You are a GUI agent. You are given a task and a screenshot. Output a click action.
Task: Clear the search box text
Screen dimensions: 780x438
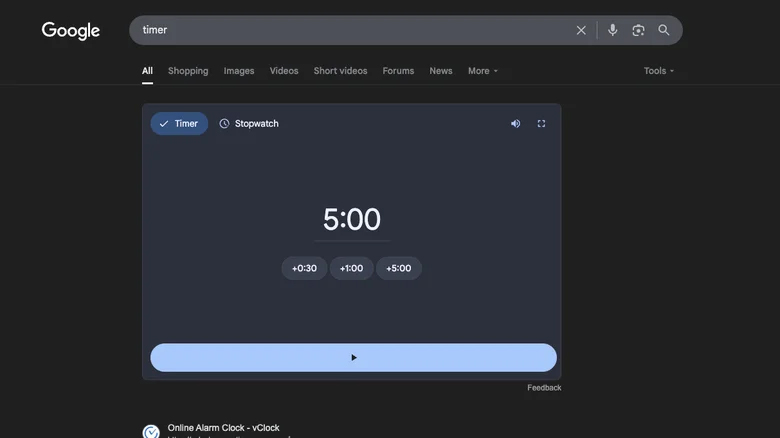click(x=581, y=30)
